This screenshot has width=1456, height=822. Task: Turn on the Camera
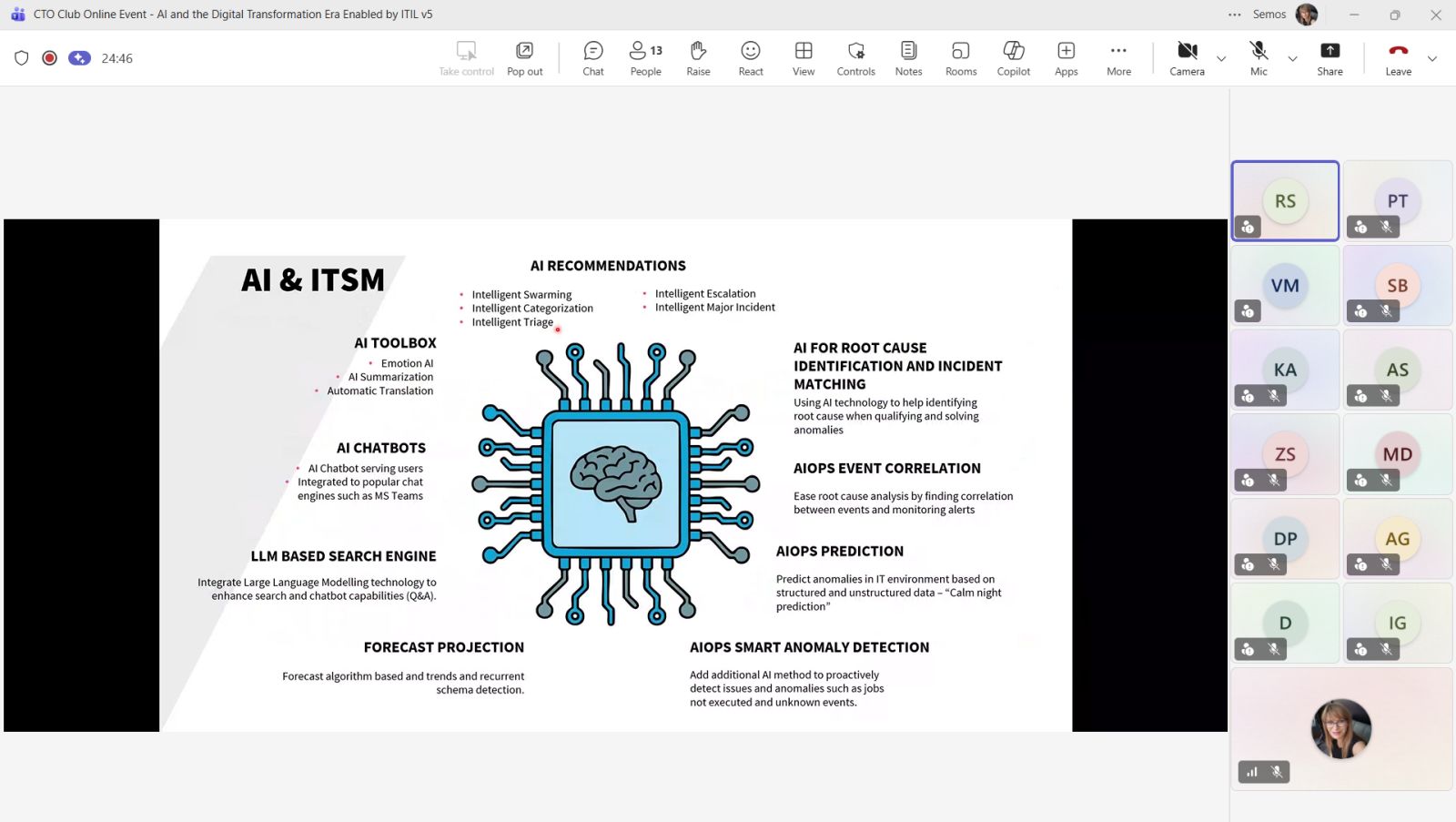point(1187,58)
